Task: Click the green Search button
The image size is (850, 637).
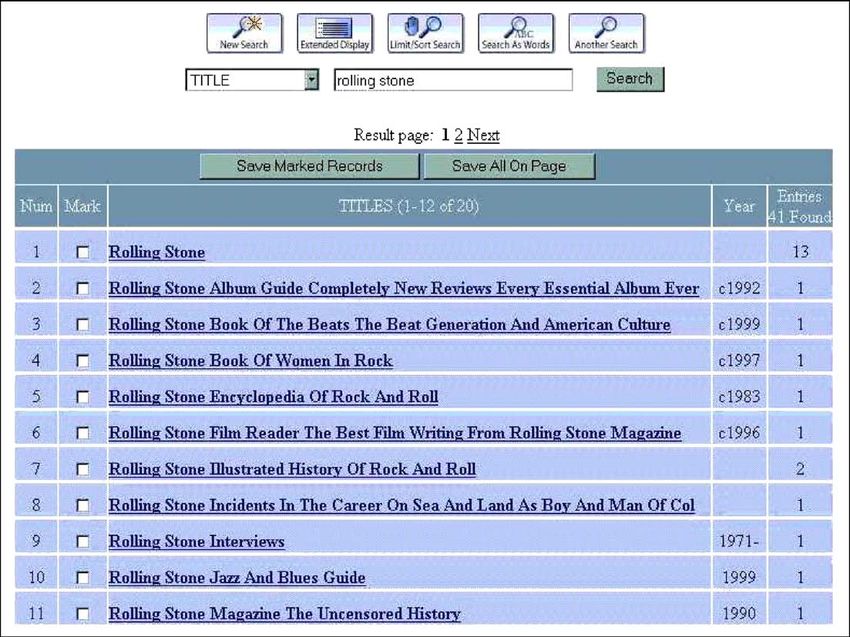Action: pyautogui.click(x=630, y=79)
